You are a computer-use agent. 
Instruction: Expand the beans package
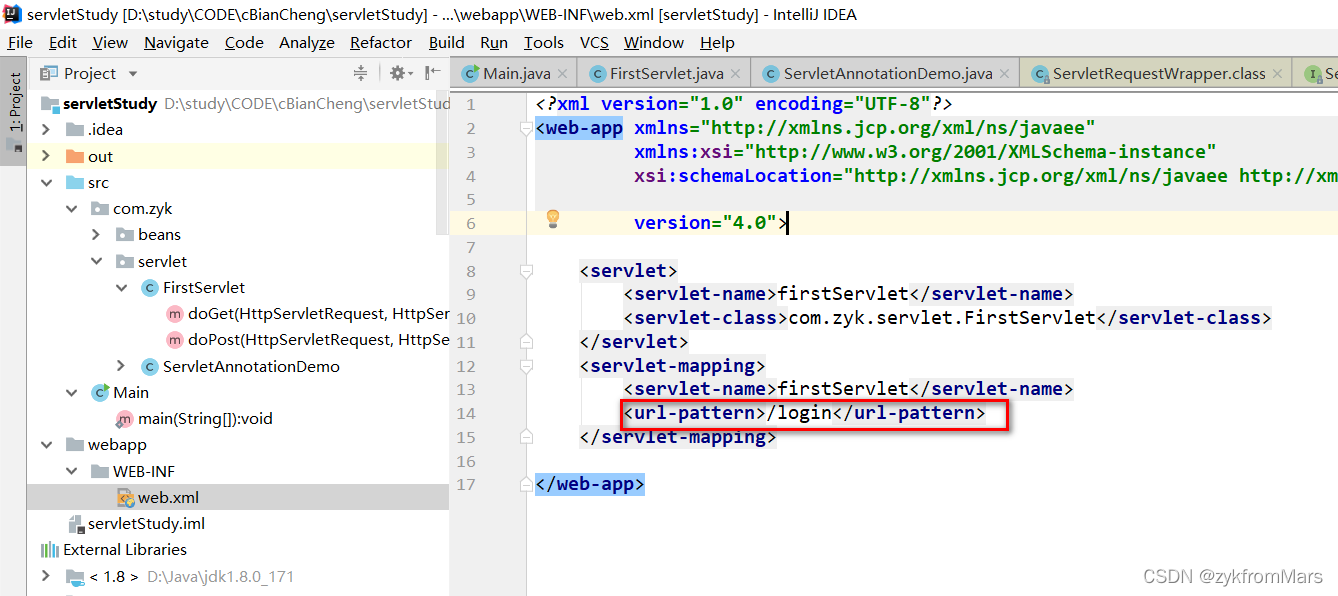pyautogui.click(x=96, y=235)
